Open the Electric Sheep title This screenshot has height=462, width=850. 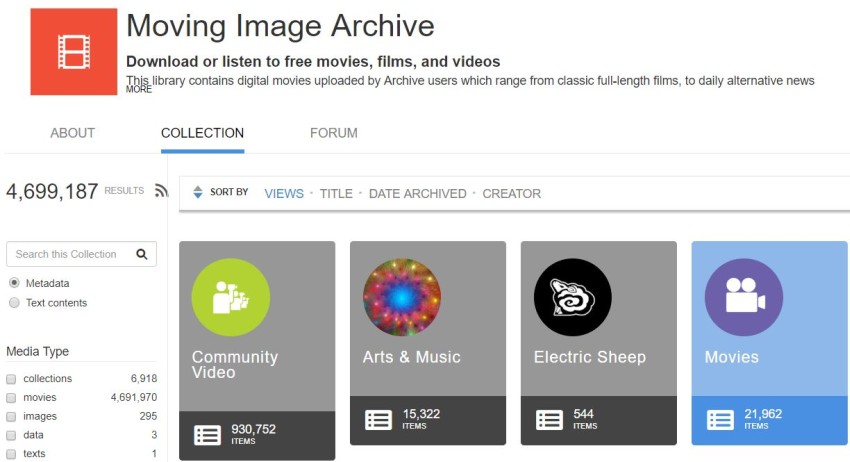590,357
